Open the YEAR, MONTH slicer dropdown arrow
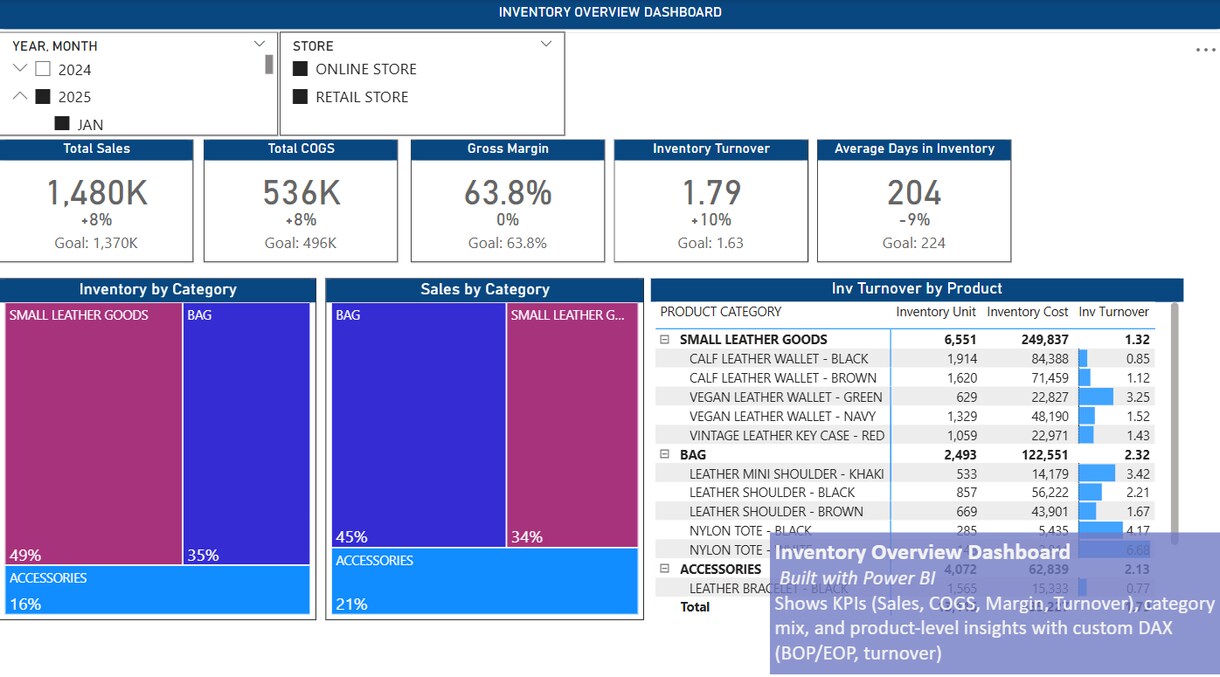Viewport: 1220px width, 677px height. pyautogui.click(x=260, y=44)
